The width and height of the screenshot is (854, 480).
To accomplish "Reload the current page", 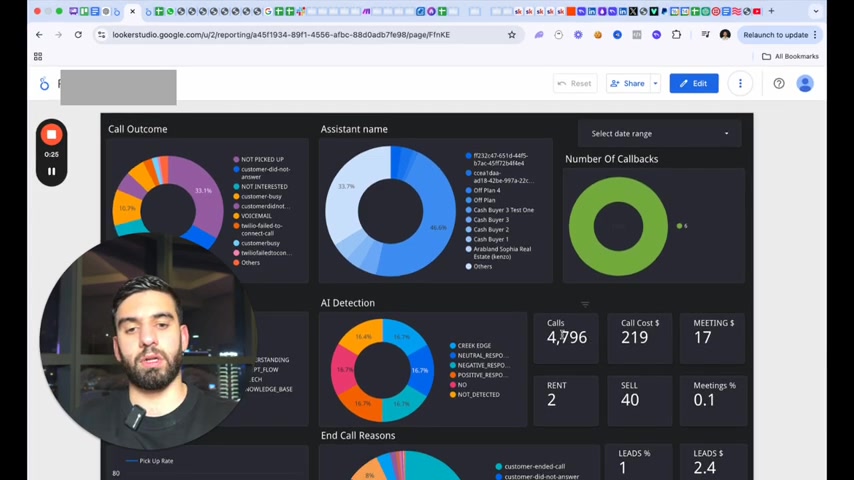I will pos(78,35).
